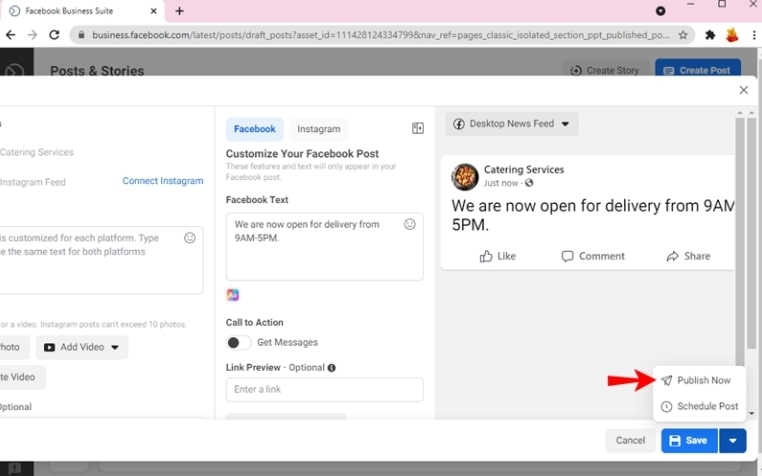
Task: Open emoji picker in shared text box
Action: [x=190, y=238]
